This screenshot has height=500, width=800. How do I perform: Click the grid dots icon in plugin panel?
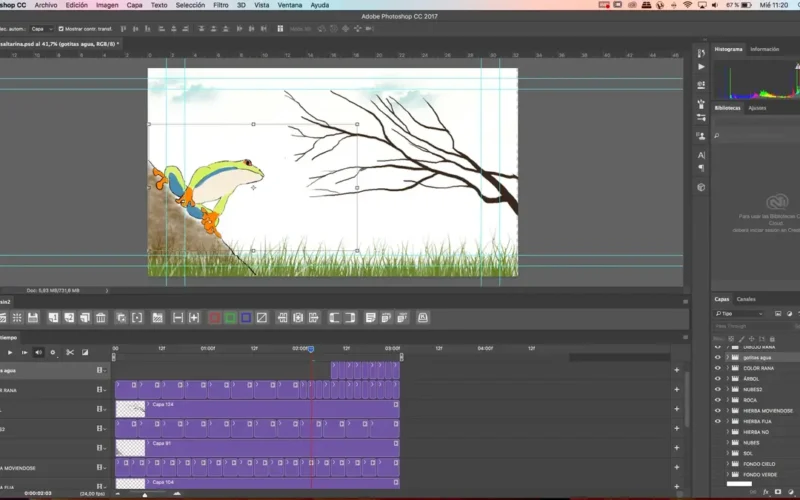[x=17, y=318]
